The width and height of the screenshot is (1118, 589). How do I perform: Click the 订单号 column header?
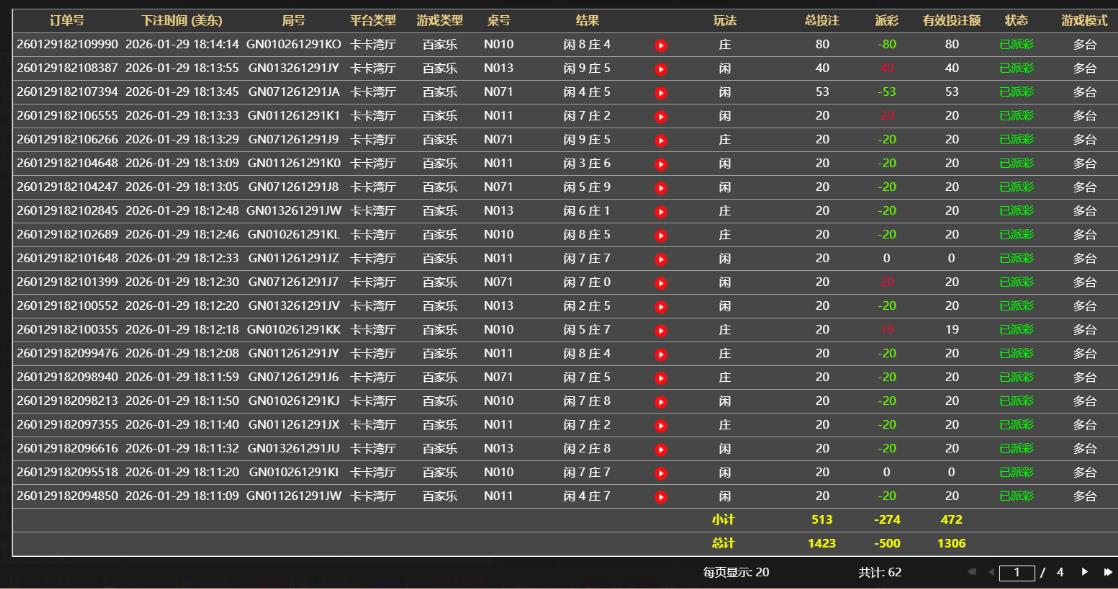tap(68, 20)
